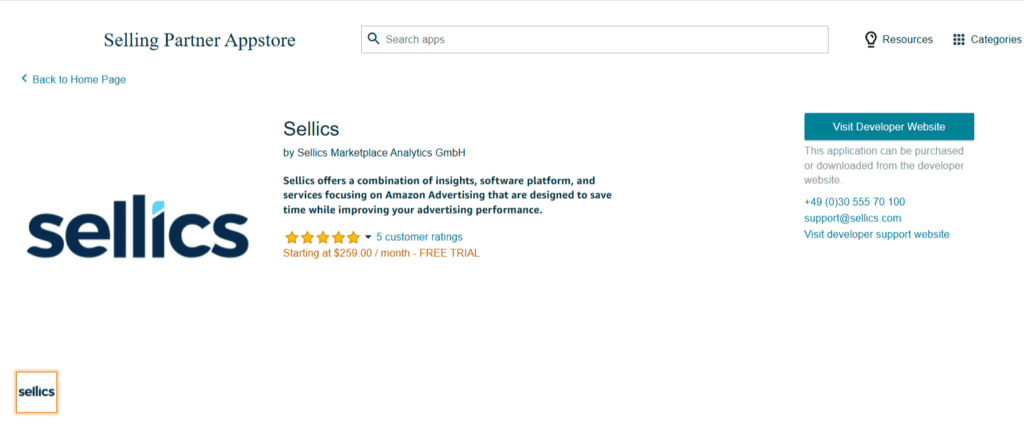Click the +49 (0)30 555 70 100 phone number

pos(854,201)
